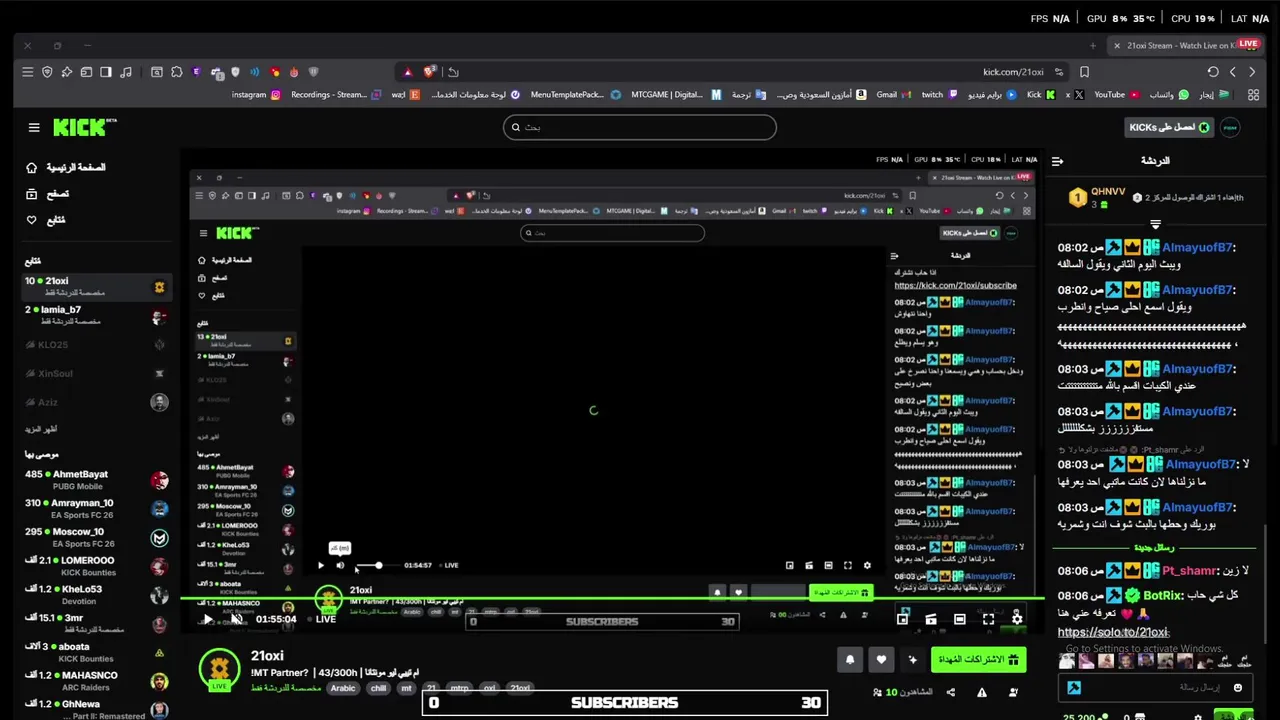Open a new browser tab with plus
1280x720 pixels.
[x=1092, y=45]
